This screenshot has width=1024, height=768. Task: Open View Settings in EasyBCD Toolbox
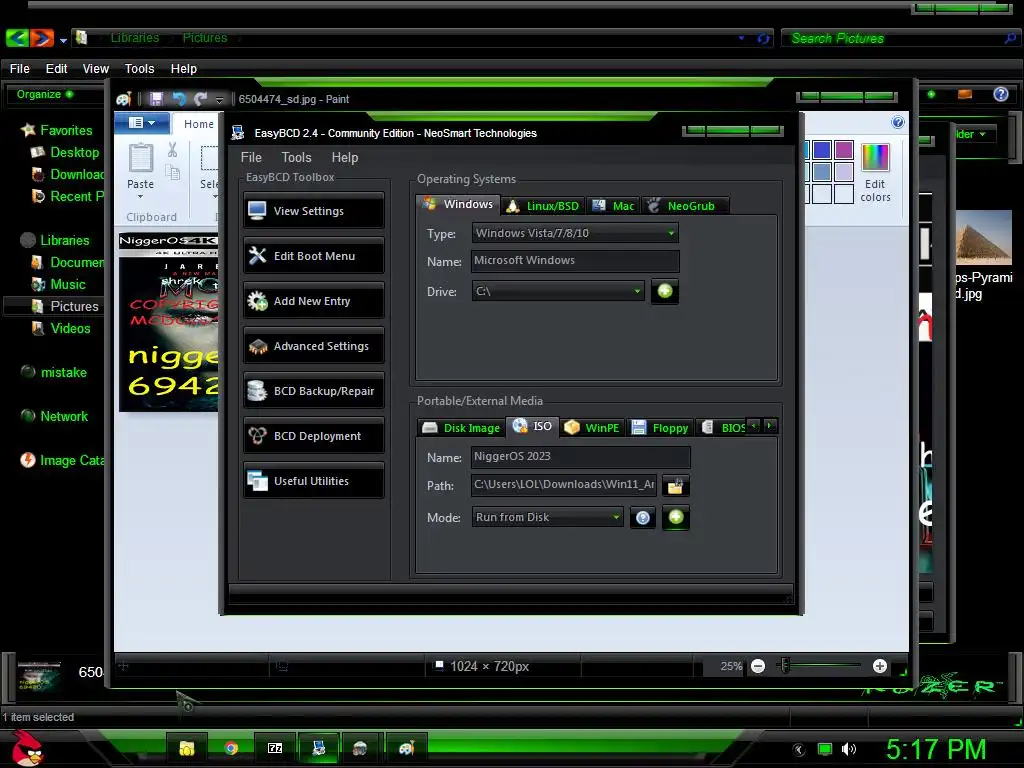[x=313, y=210]
